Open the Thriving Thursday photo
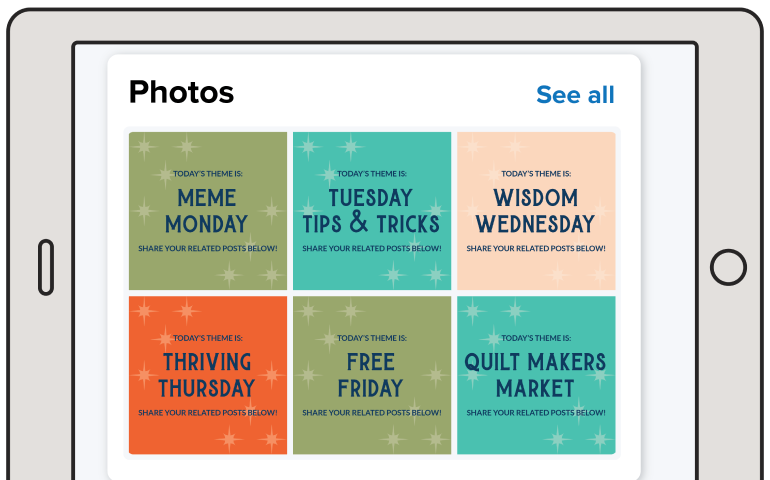 click(x=207, y=375)
